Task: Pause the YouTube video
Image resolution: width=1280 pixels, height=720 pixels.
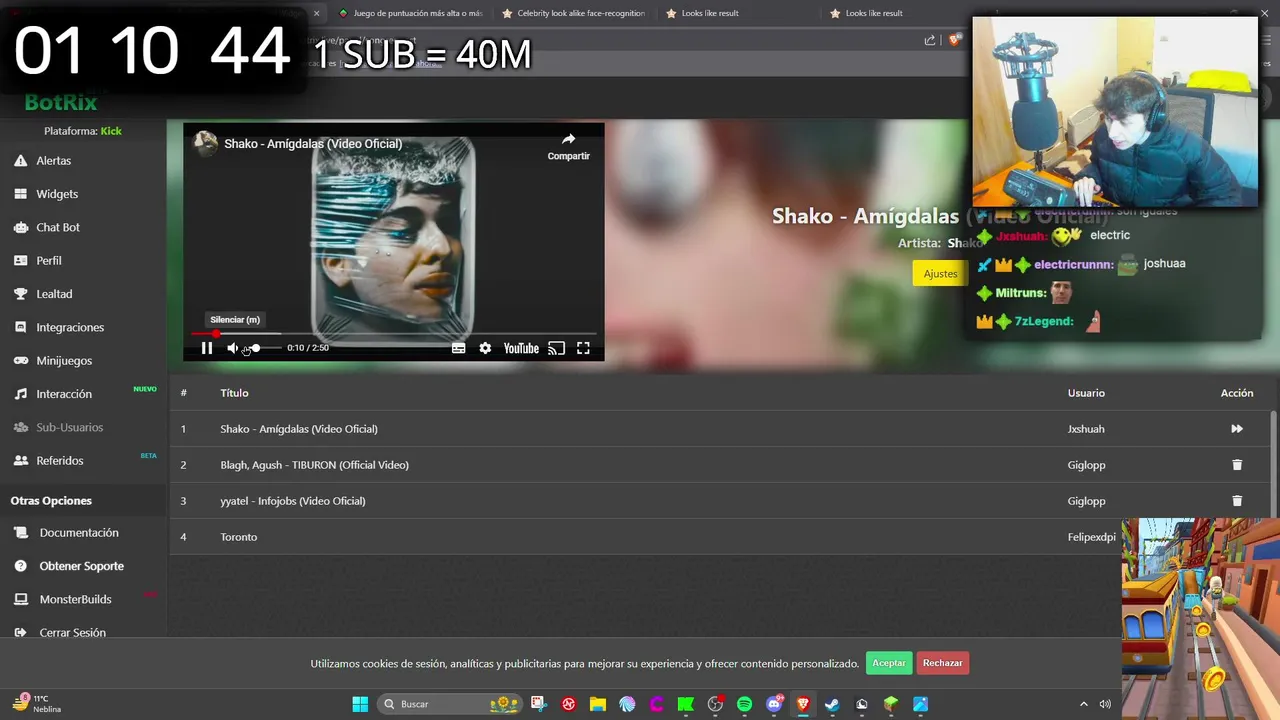Action: 207,348
